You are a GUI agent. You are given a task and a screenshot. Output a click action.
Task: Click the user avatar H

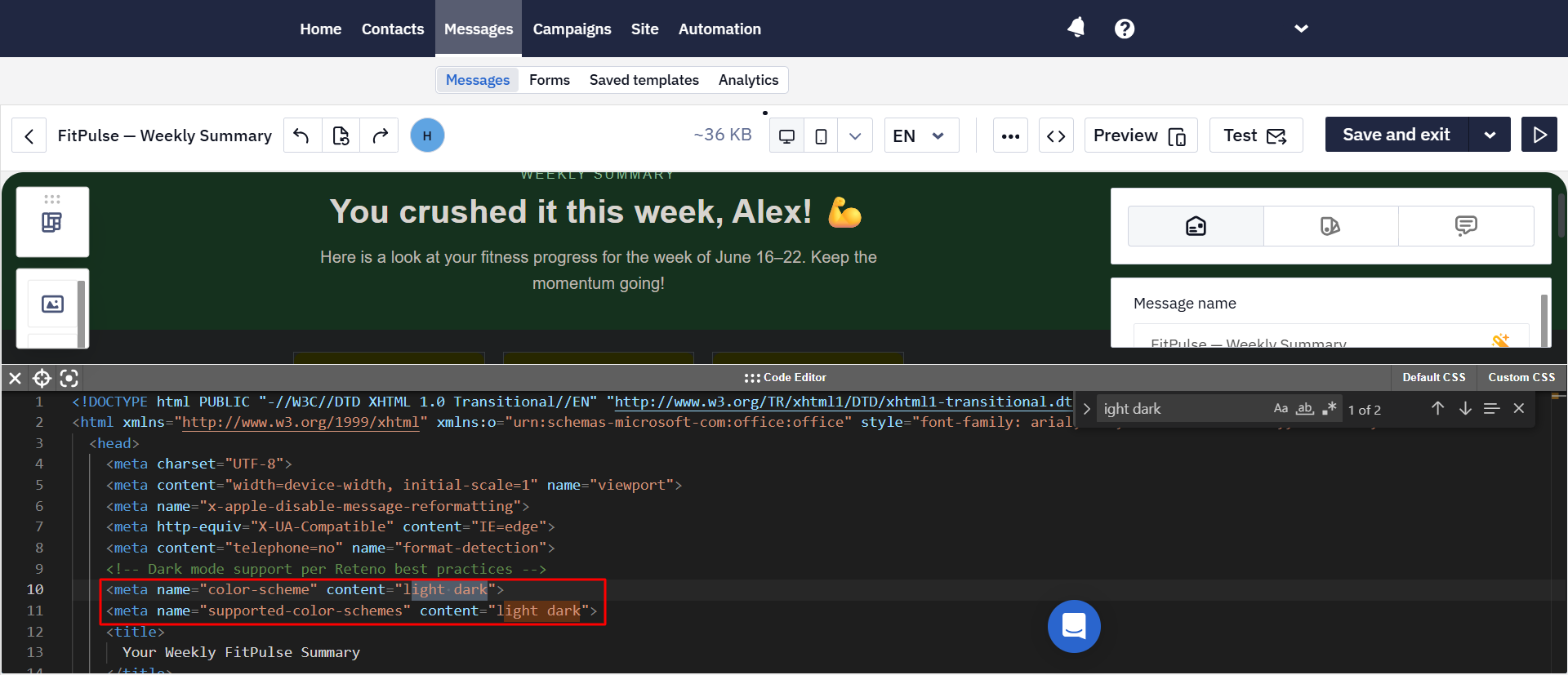click(427, 135)
